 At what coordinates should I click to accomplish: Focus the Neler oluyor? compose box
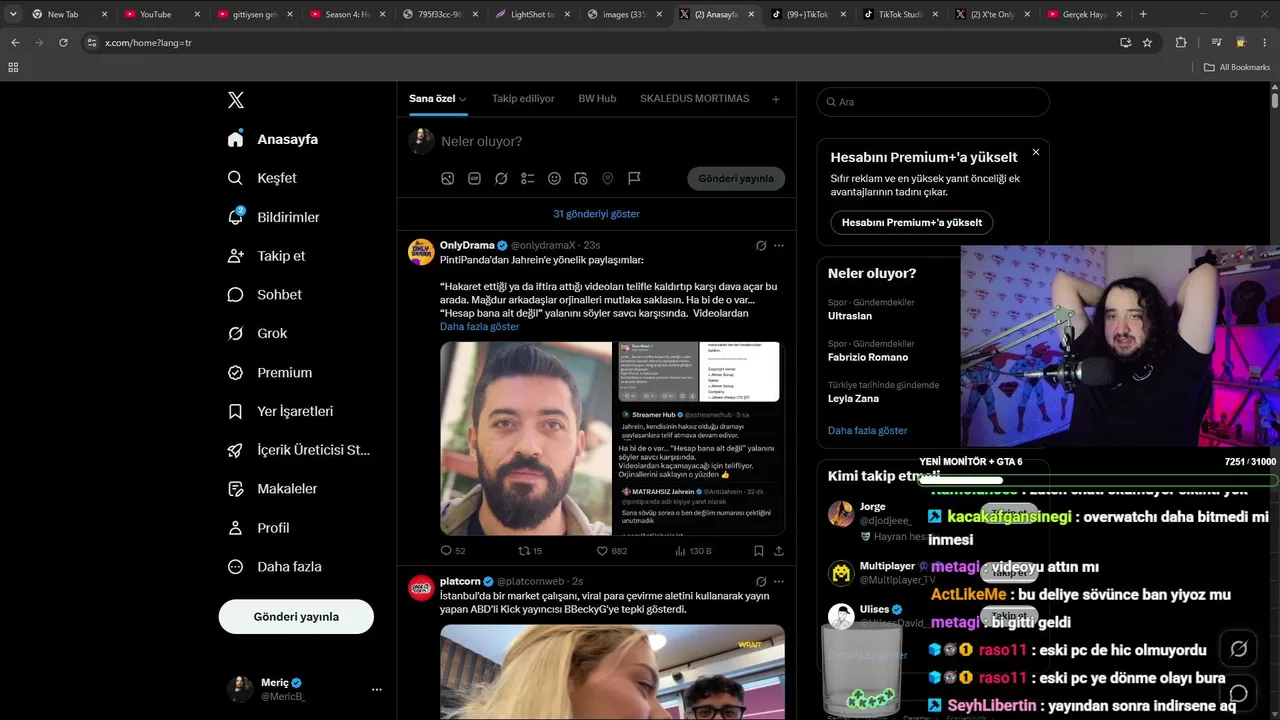click(611, 142)
